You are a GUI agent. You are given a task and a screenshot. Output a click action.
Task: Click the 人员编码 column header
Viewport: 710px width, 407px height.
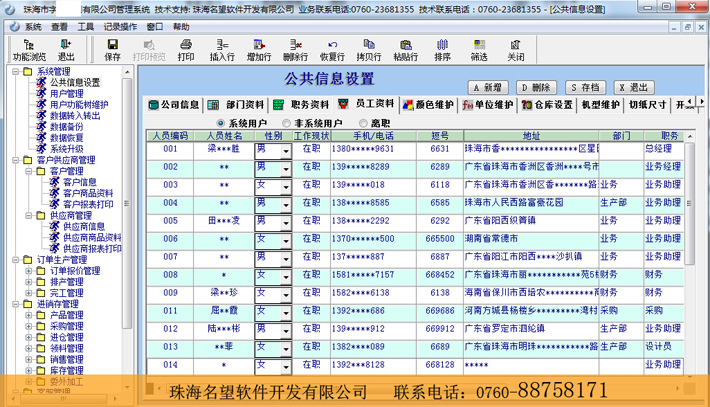170,136
